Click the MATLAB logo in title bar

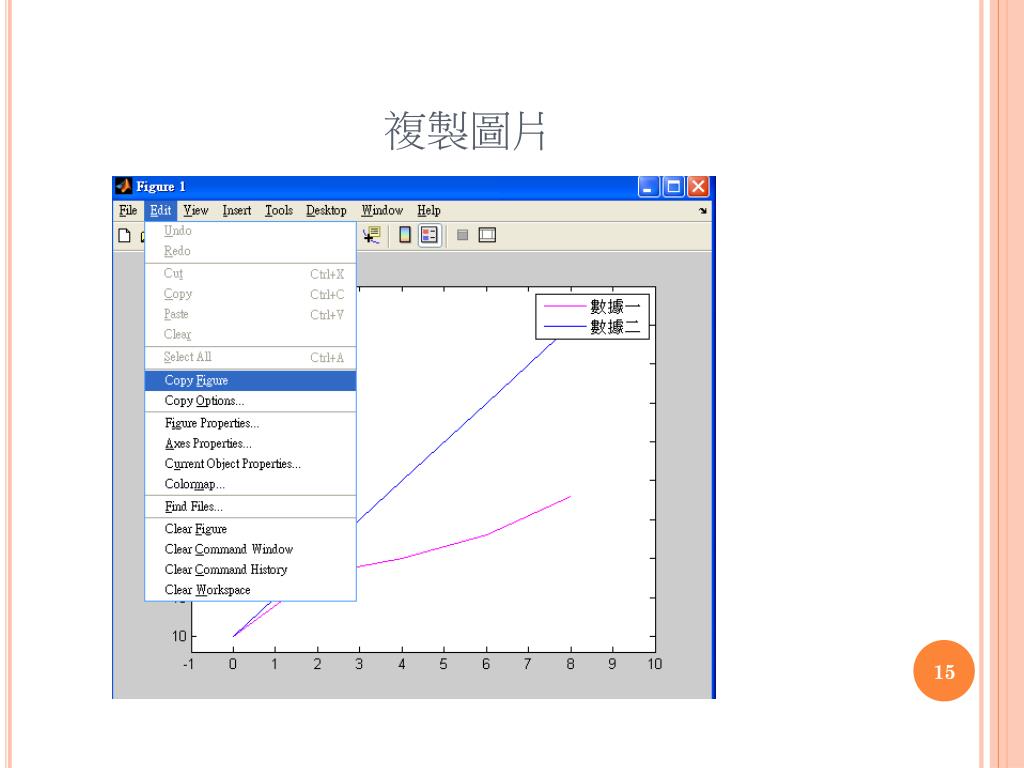(x=123, y=186)
